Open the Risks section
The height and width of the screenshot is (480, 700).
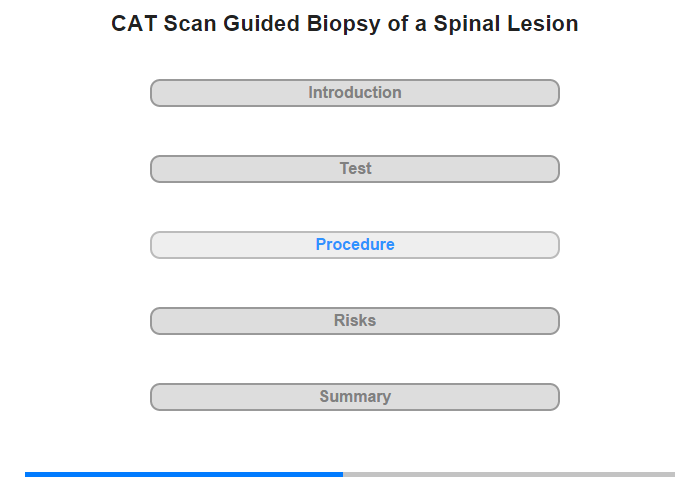[x=355, y=321]
